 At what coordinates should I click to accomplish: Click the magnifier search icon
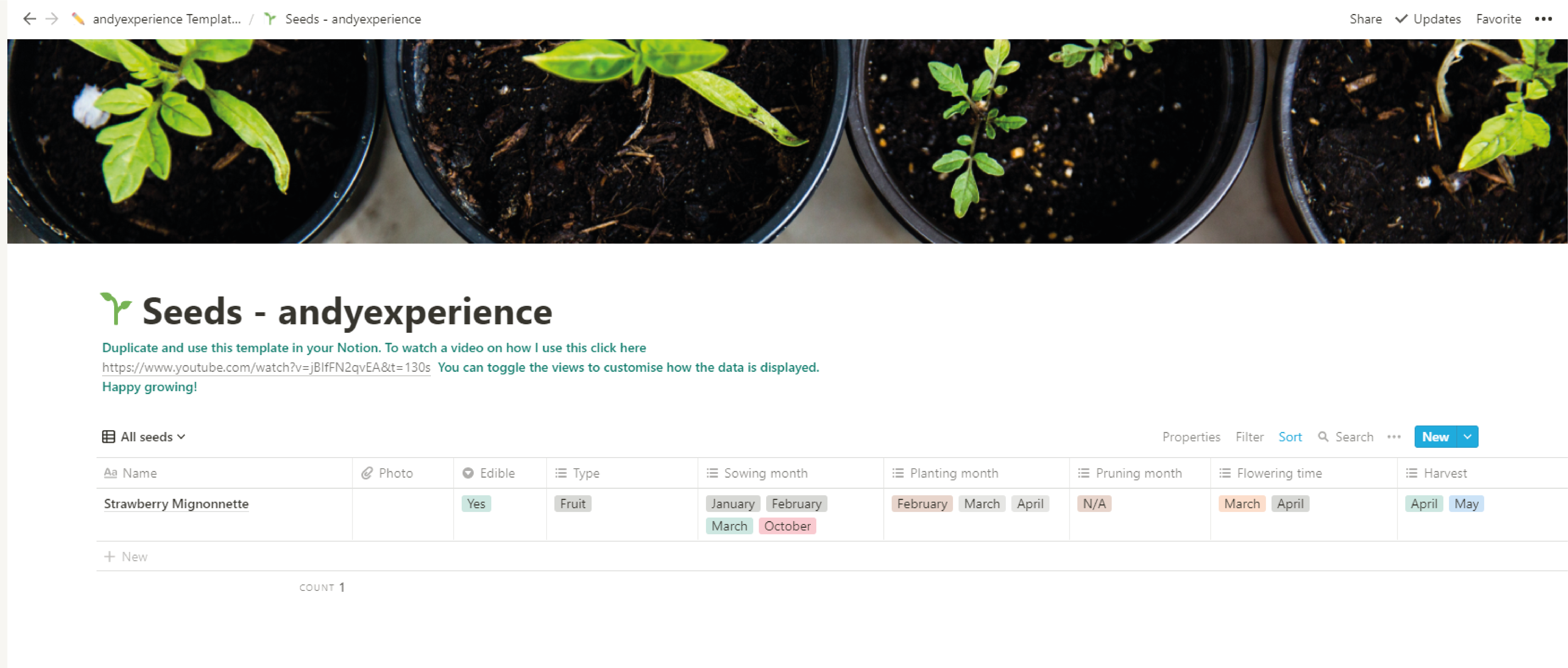pyautogui.click(x=1323, y=437)
